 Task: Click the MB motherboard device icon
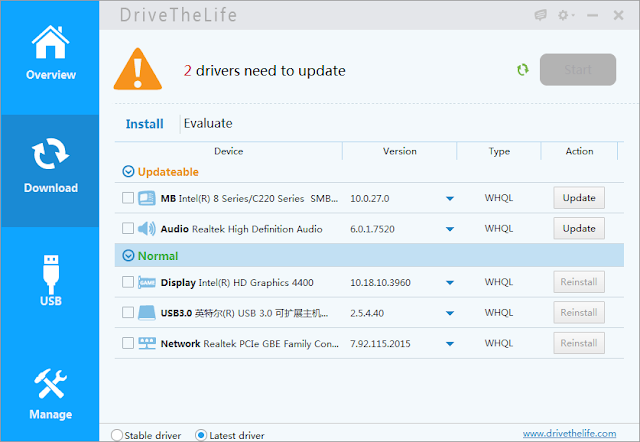[147, 198]
